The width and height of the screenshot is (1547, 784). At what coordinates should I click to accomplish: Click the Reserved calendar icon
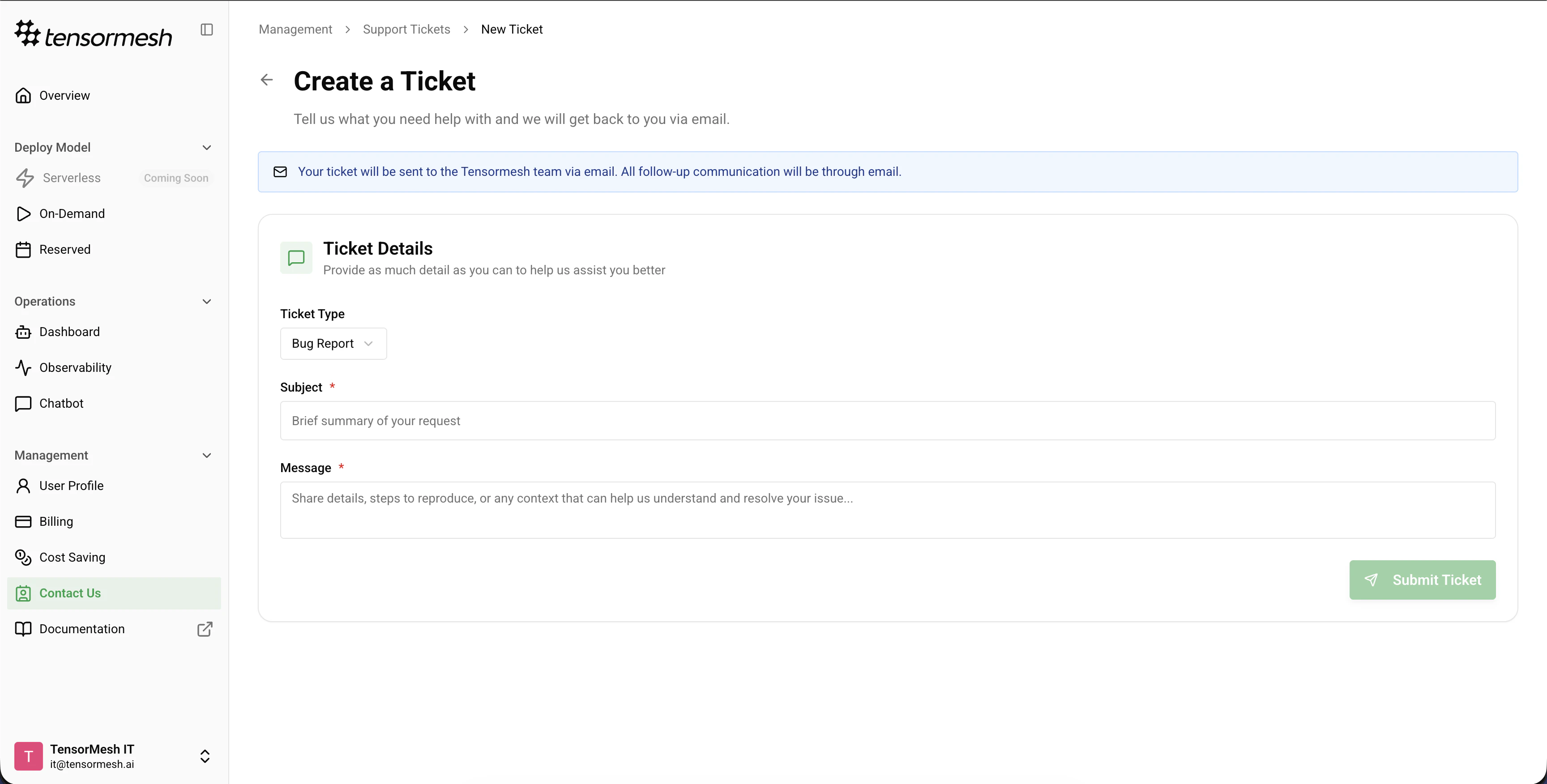coord(23,249)
